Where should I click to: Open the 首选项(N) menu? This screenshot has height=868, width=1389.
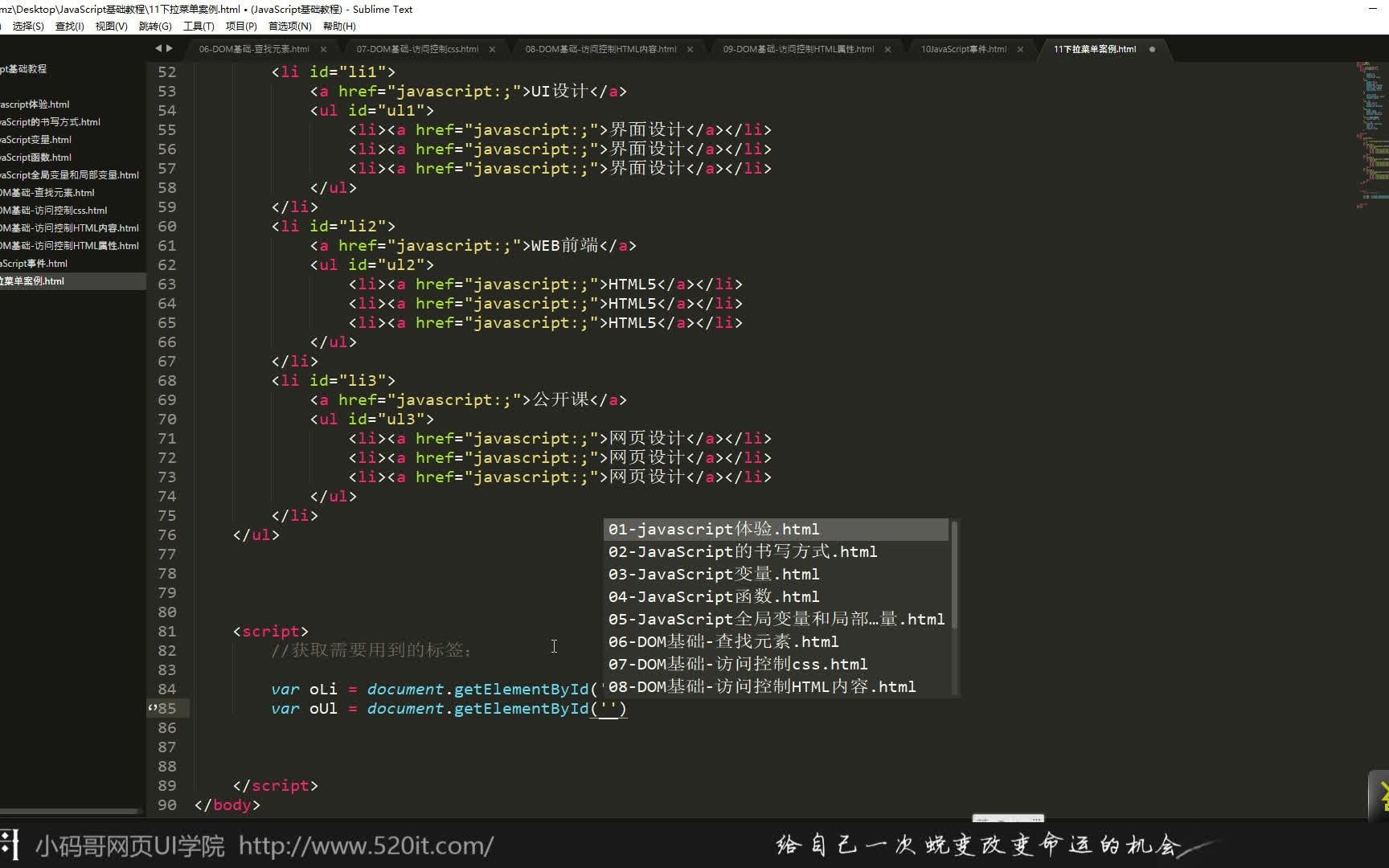point(289,27)
